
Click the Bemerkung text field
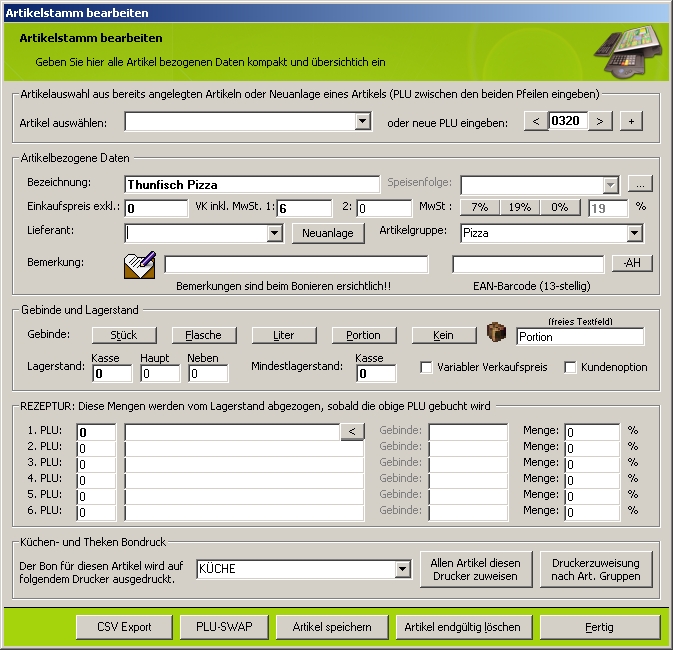click(297, 264)
